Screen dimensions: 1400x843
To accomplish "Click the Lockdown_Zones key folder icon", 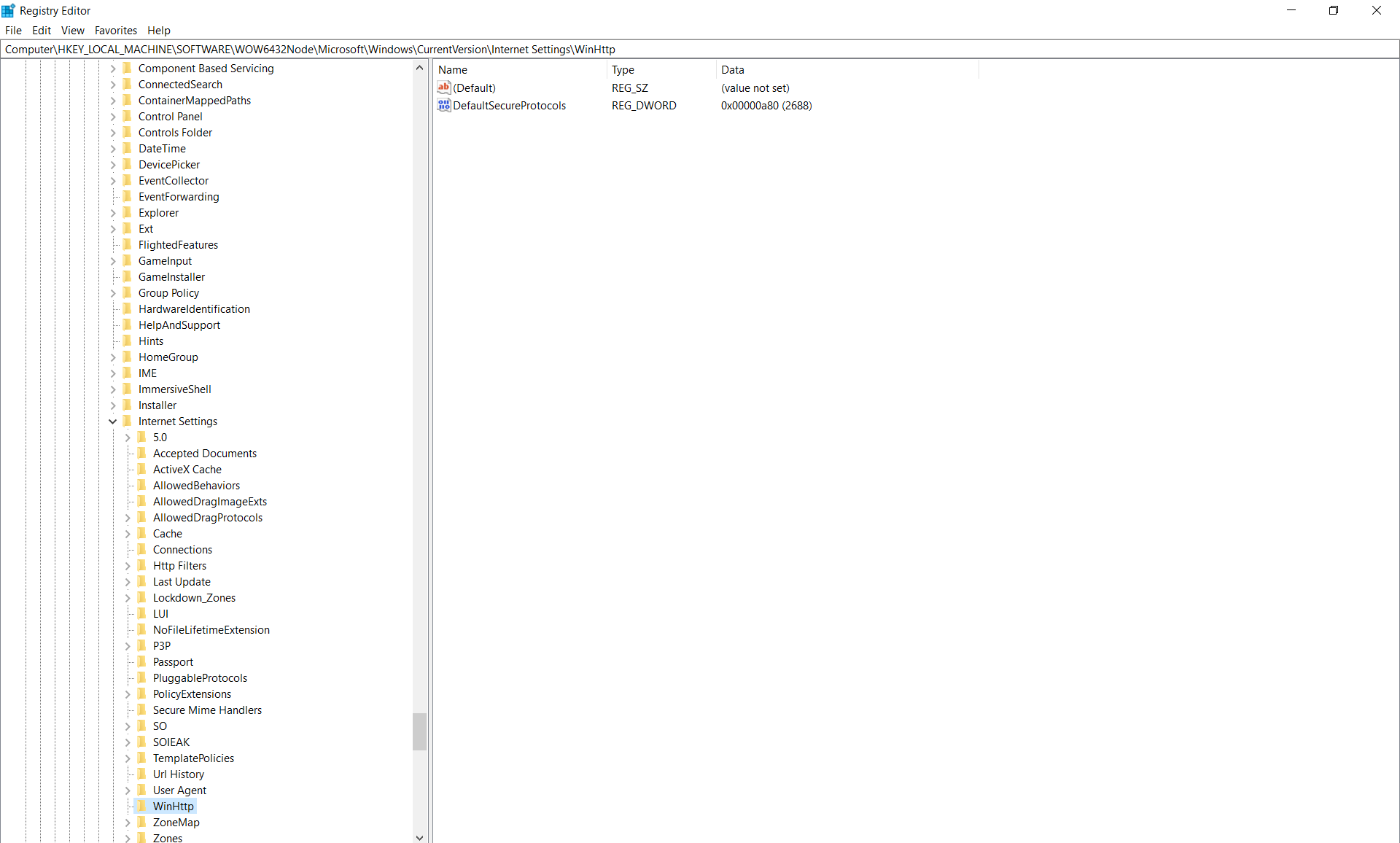I will pos(143,597).
